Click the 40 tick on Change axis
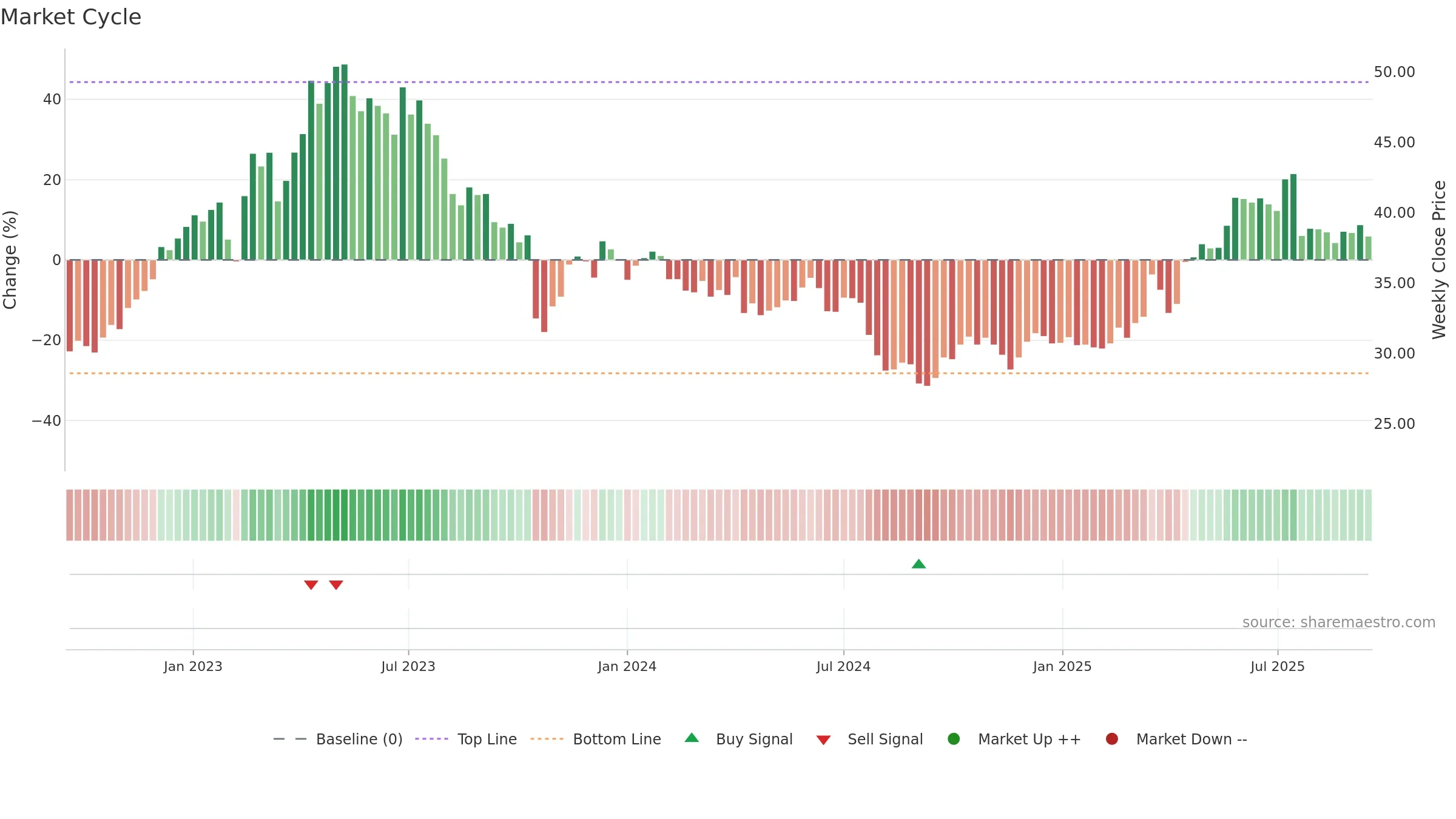This screenshot has height=819, width=1456. click(x=52, y=99)
